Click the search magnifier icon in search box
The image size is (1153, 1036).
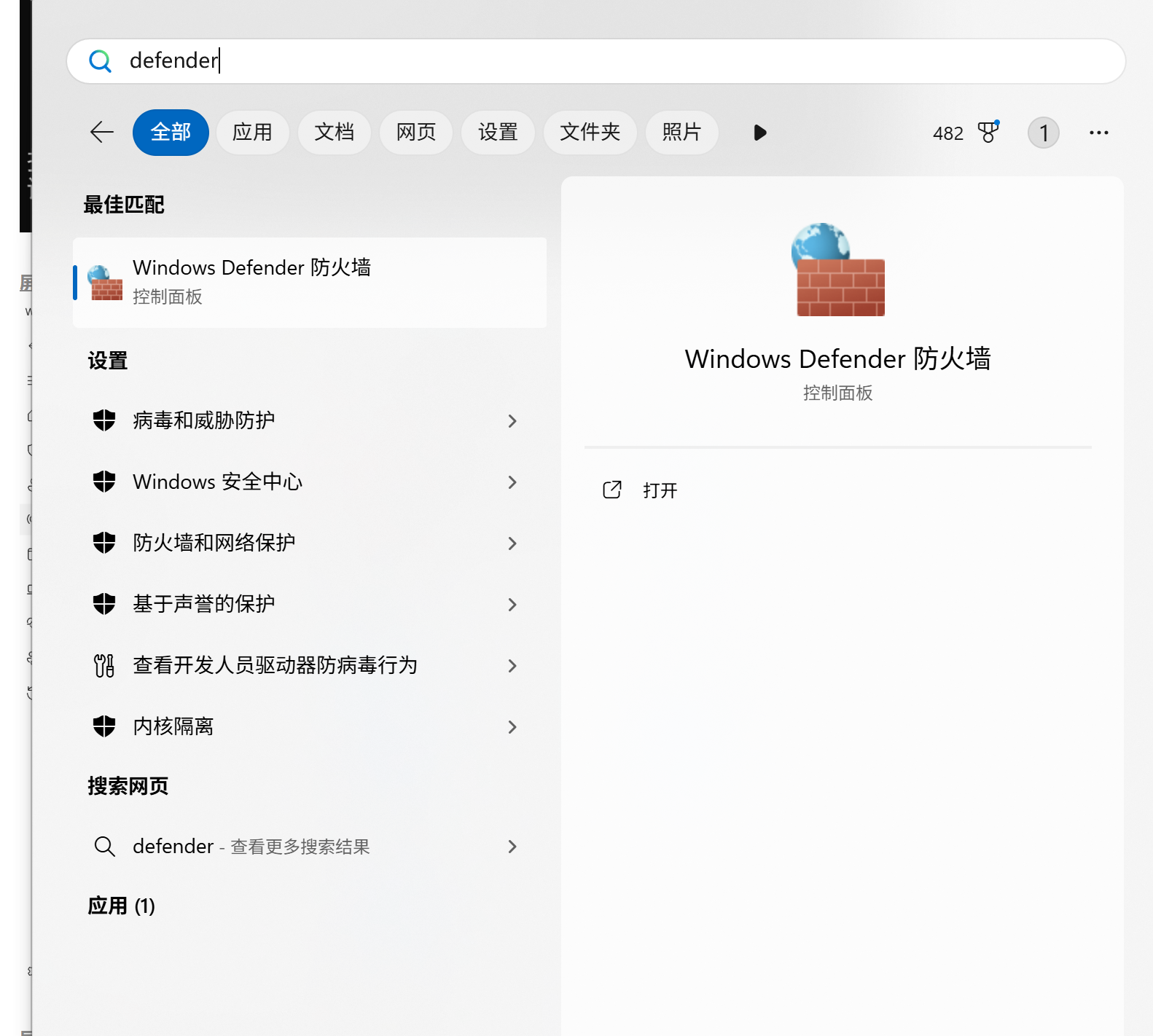[x=100, y=61]
